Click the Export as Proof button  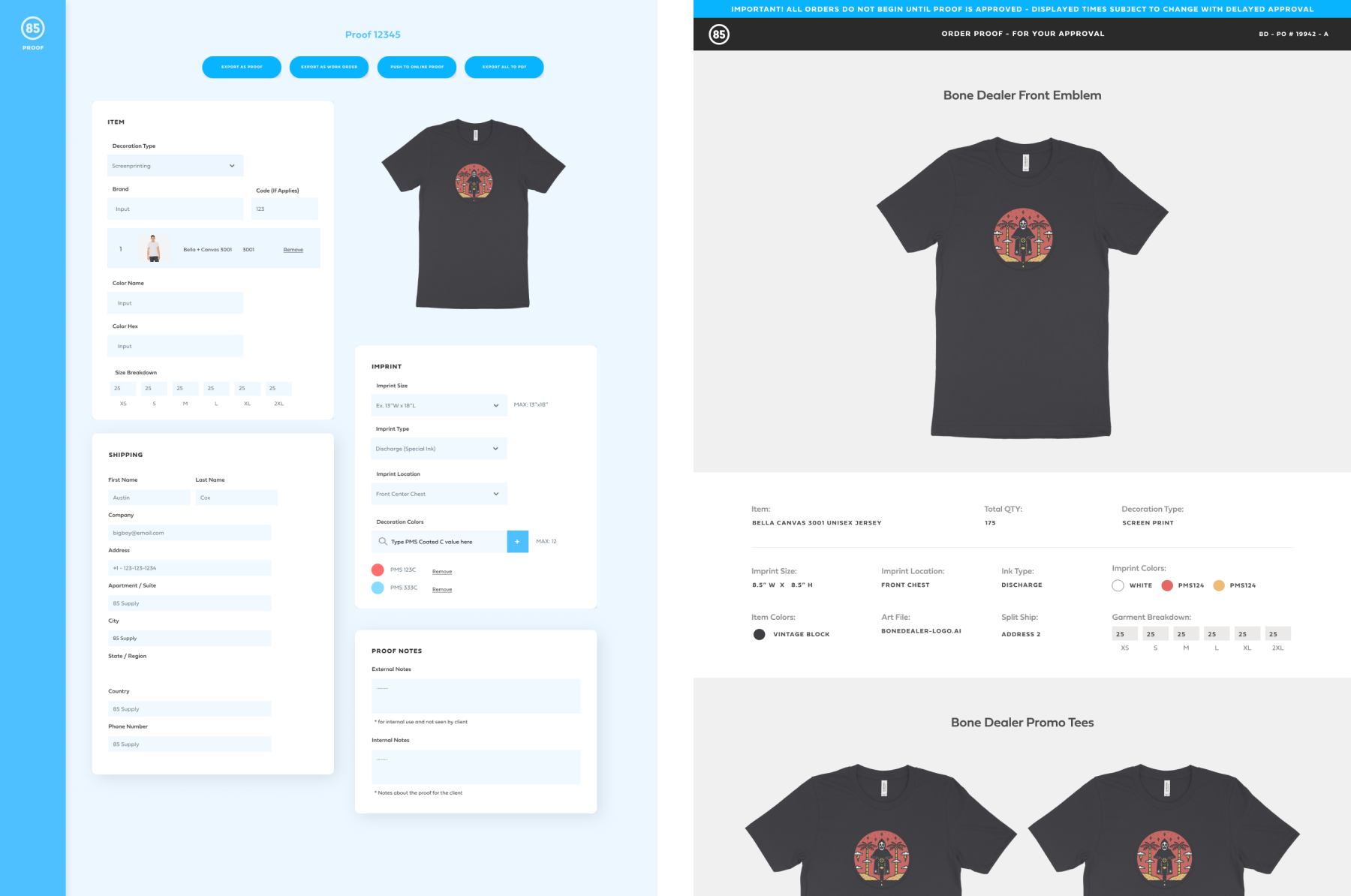(x=242, y=68)
